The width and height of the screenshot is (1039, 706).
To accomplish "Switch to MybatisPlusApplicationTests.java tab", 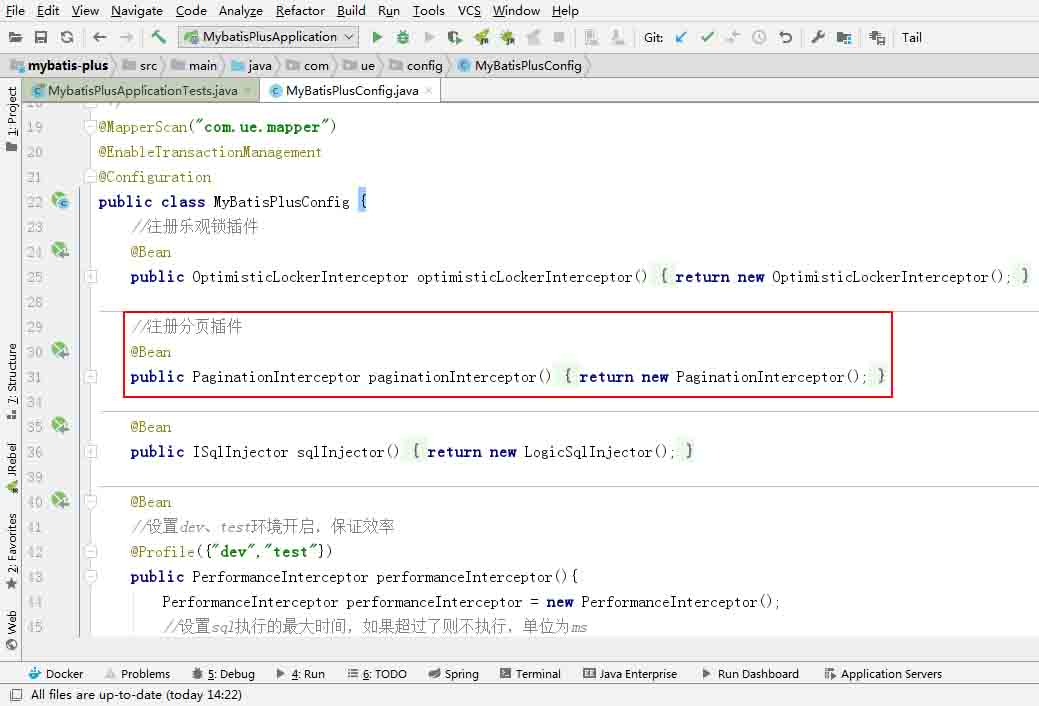I will (142, 90).
